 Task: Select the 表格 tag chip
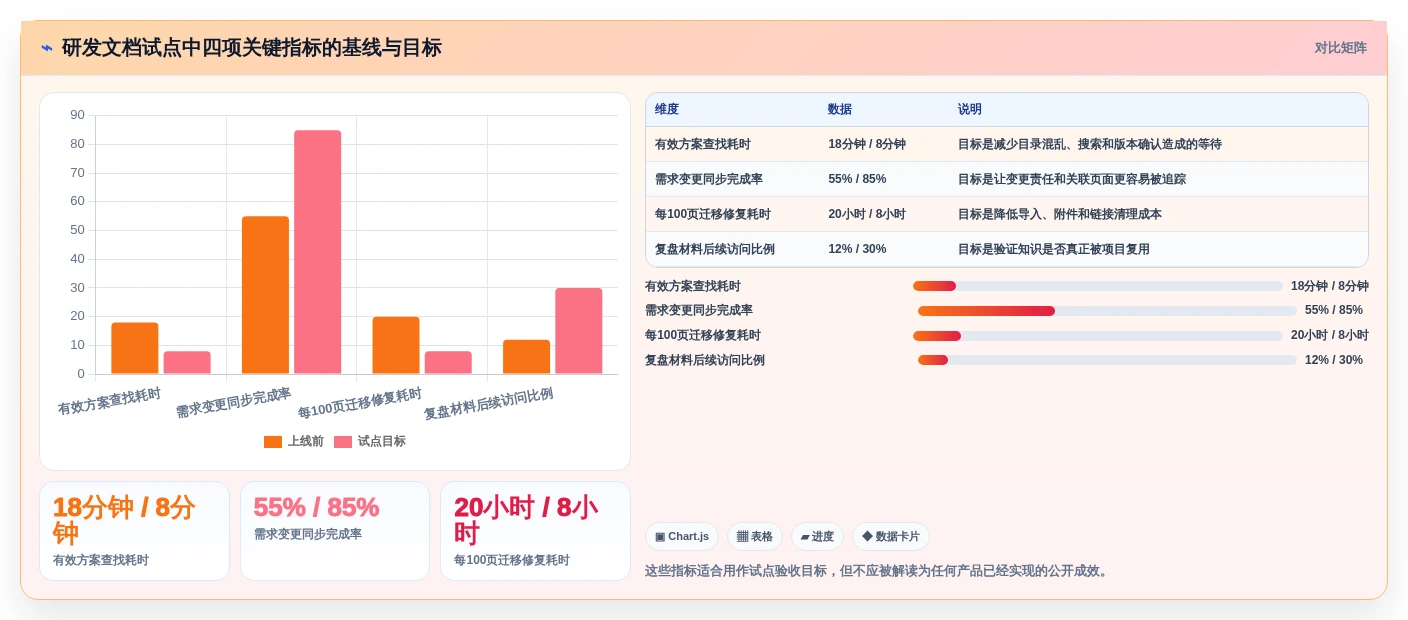point(755,537)
